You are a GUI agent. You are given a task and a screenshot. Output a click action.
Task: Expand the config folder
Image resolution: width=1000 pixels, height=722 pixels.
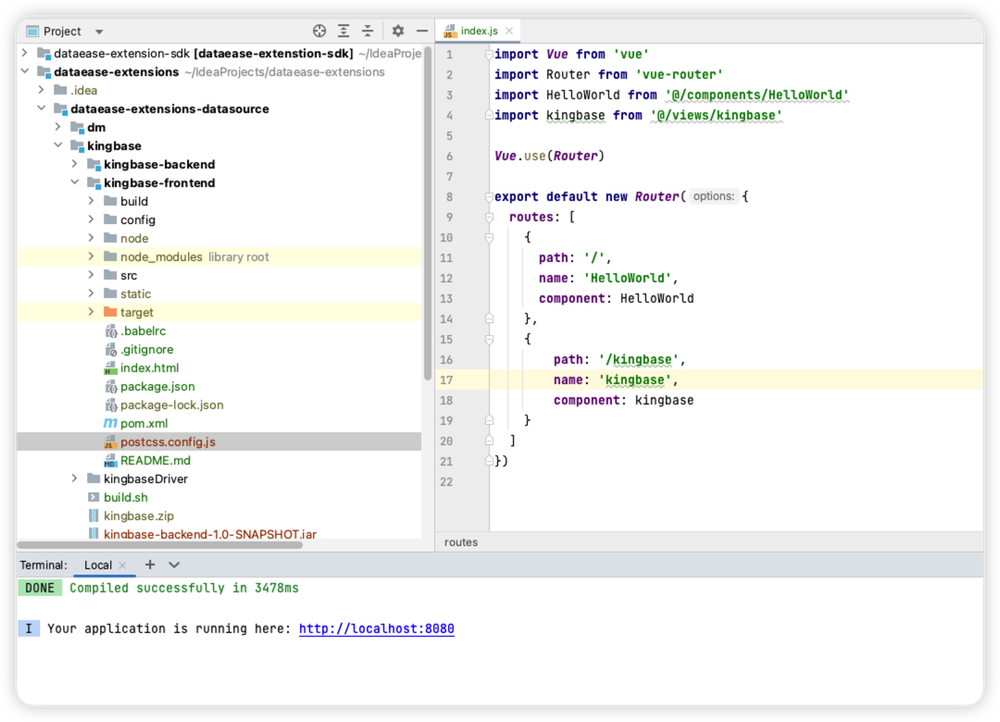tap(91, 219)
